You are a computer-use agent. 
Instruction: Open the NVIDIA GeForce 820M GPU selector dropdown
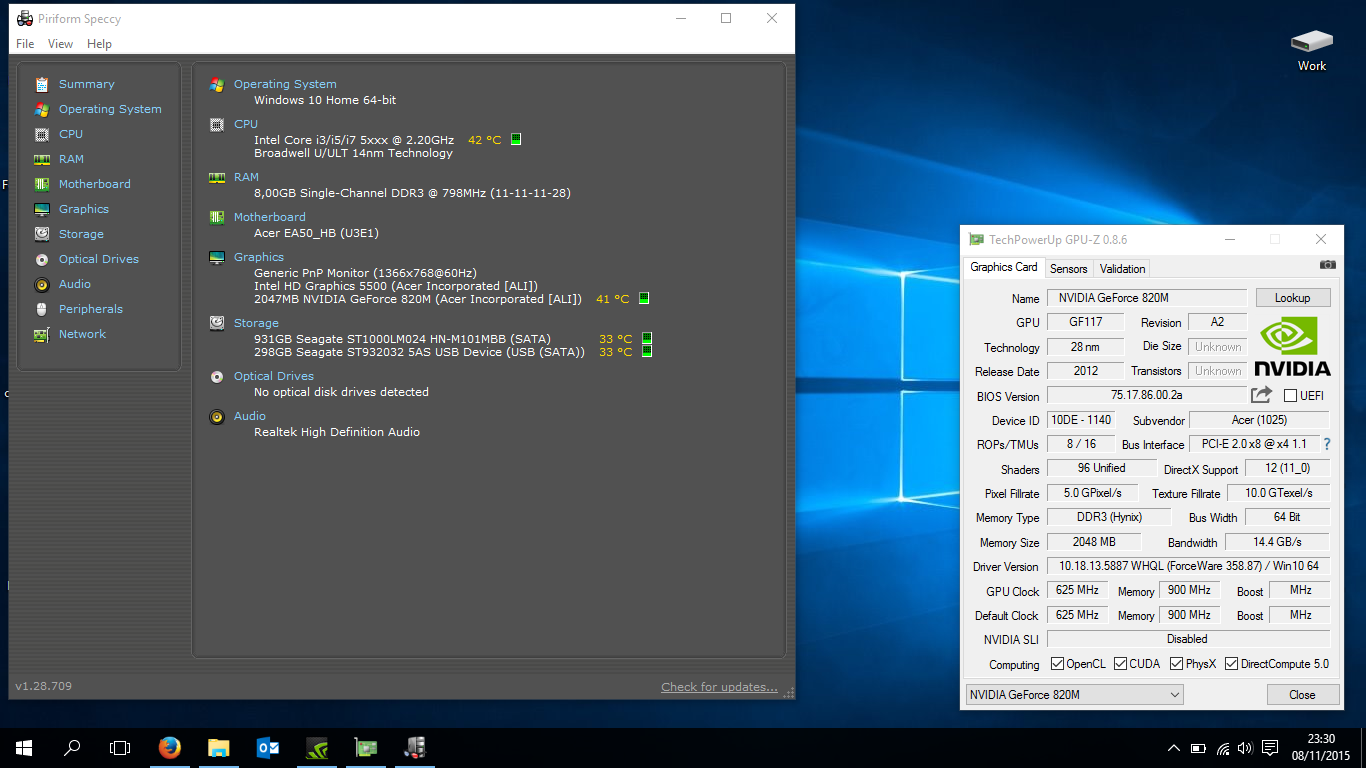1074,695
